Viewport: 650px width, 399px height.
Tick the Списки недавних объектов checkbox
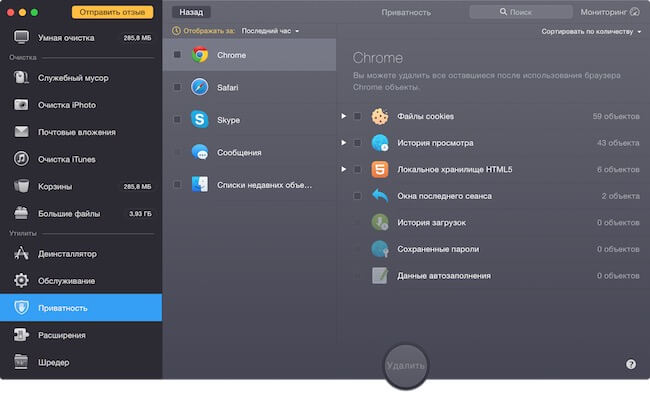pos(177,184)
